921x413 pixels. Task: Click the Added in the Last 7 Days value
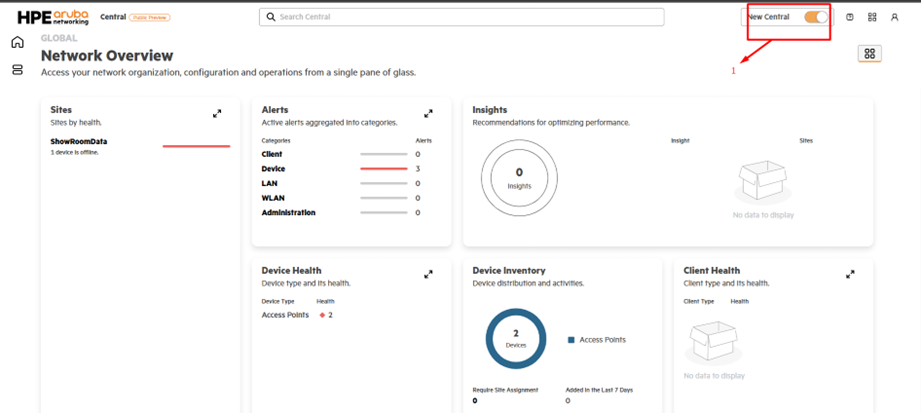click(568, 401)
